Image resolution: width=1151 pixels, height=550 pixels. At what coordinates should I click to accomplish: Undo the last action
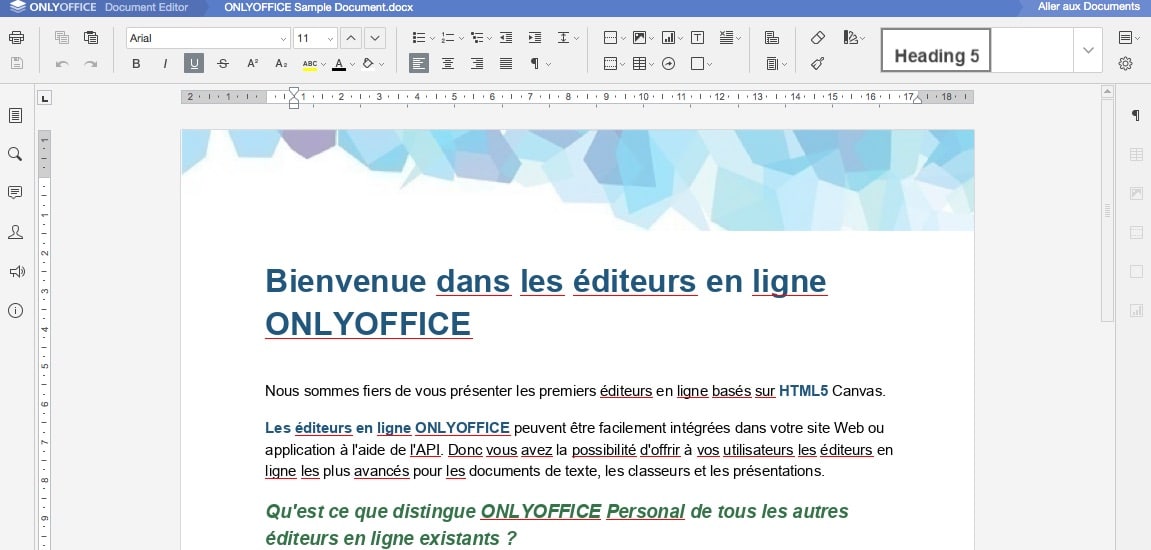[x=62, y=64]
